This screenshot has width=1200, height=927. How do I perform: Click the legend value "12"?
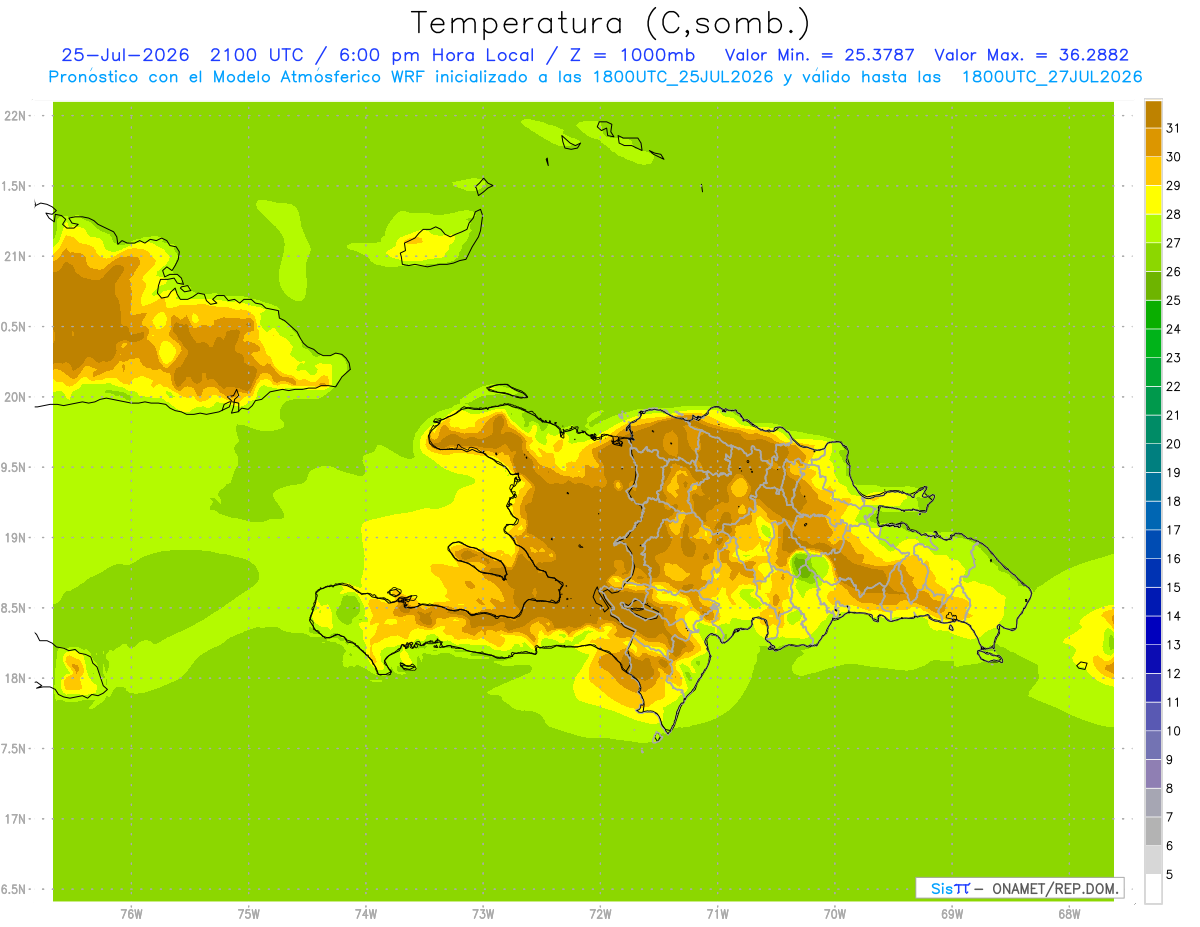click(x=1173, y=673)
